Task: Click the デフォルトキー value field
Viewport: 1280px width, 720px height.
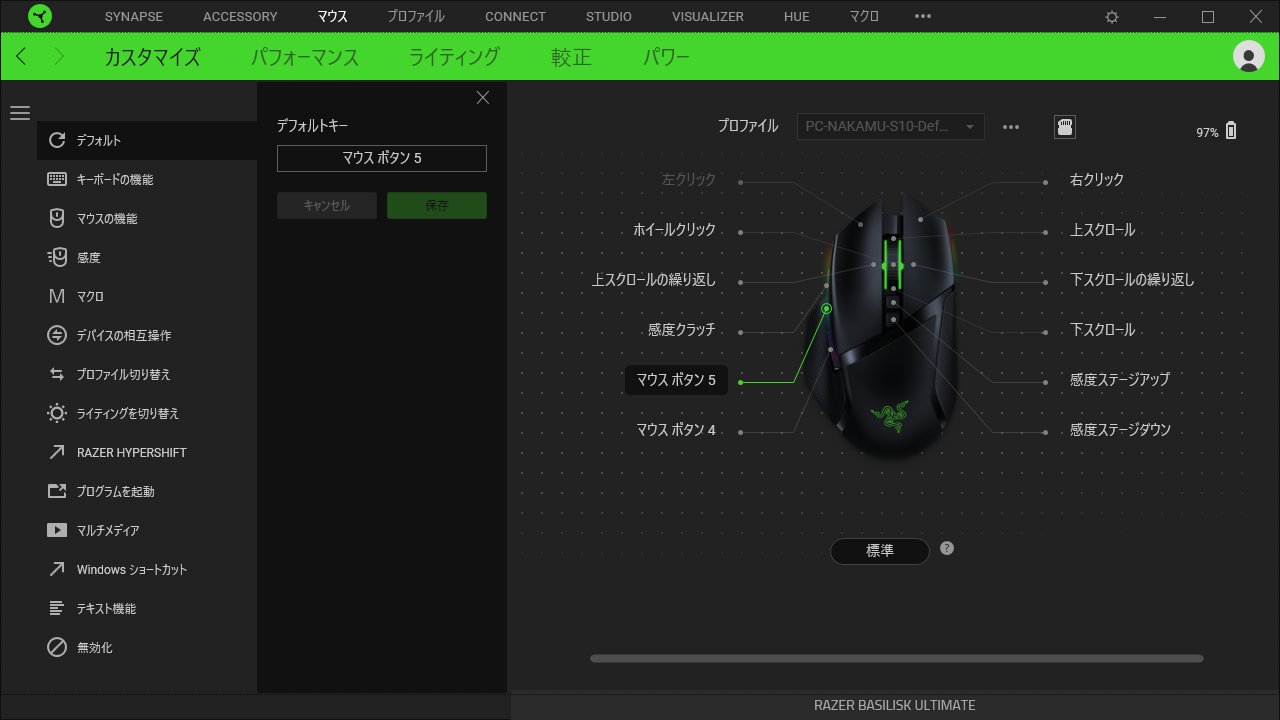Action: pyautogui.click(x=382, y=158)
